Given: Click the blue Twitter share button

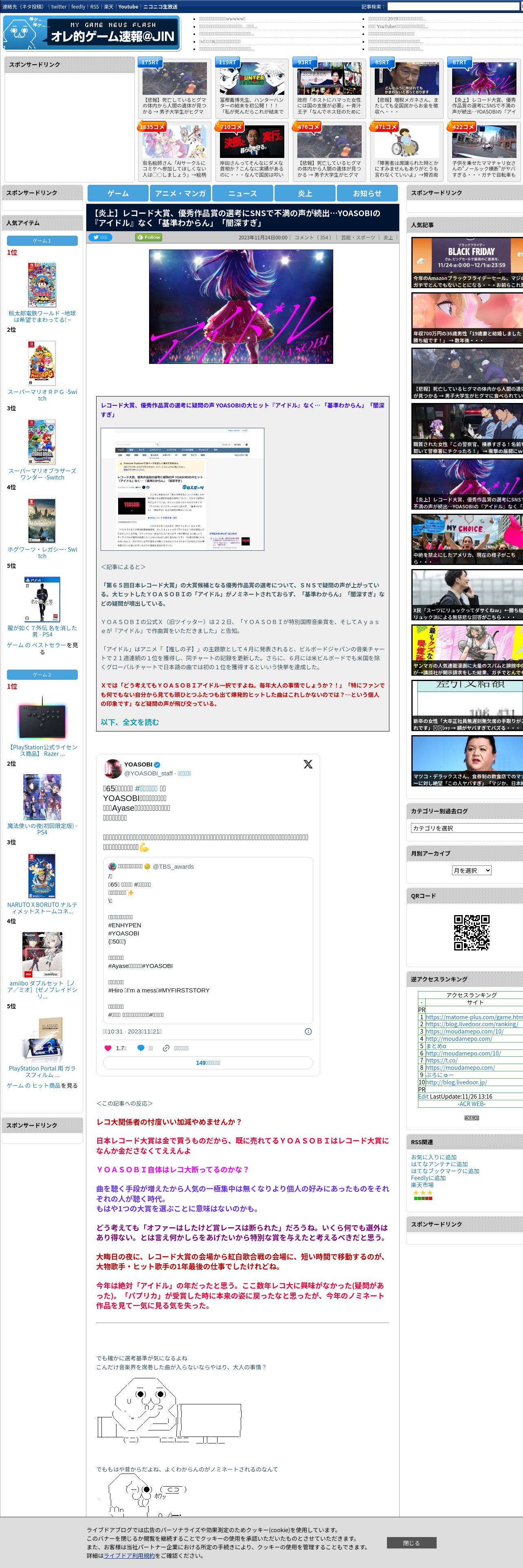Looking at the screenshot, I should point(101,237).
